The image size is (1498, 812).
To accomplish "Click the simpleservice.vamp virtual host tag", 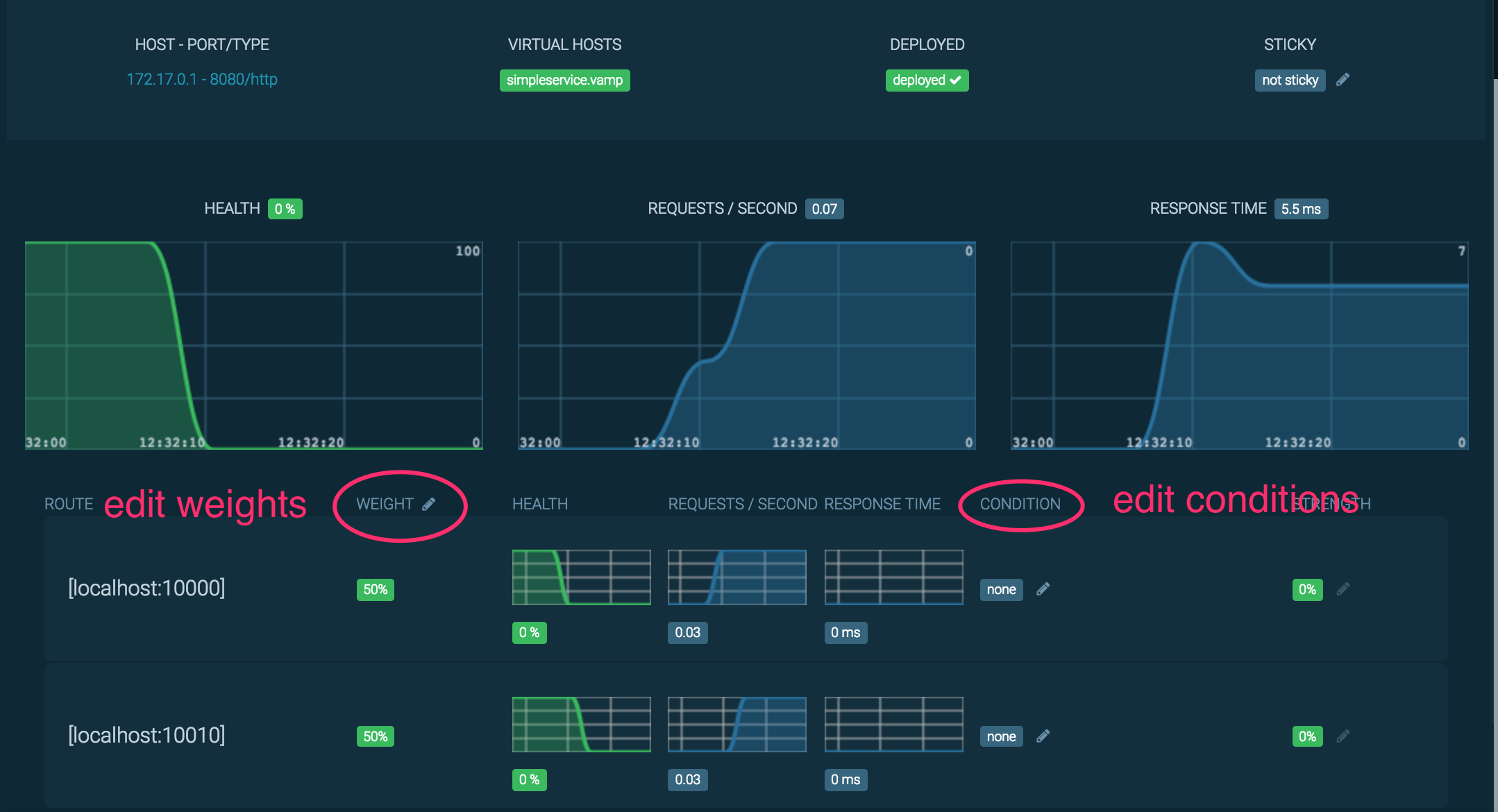I will tap(564, 81).
